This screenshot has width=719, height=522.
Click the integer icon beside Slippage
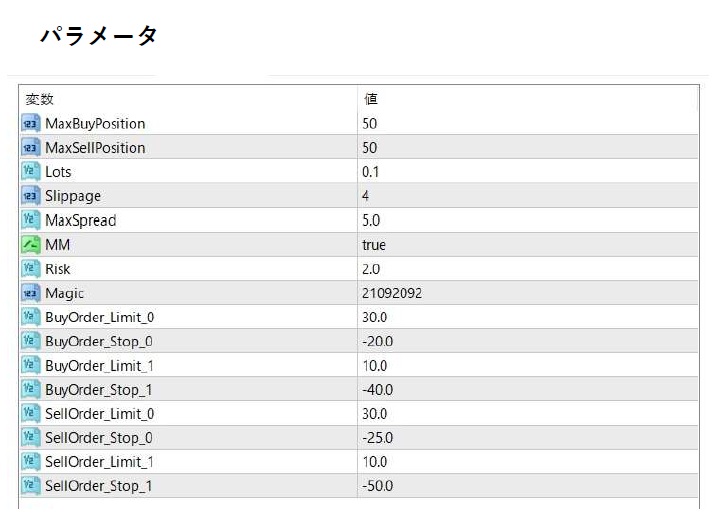tap(30, 196)
